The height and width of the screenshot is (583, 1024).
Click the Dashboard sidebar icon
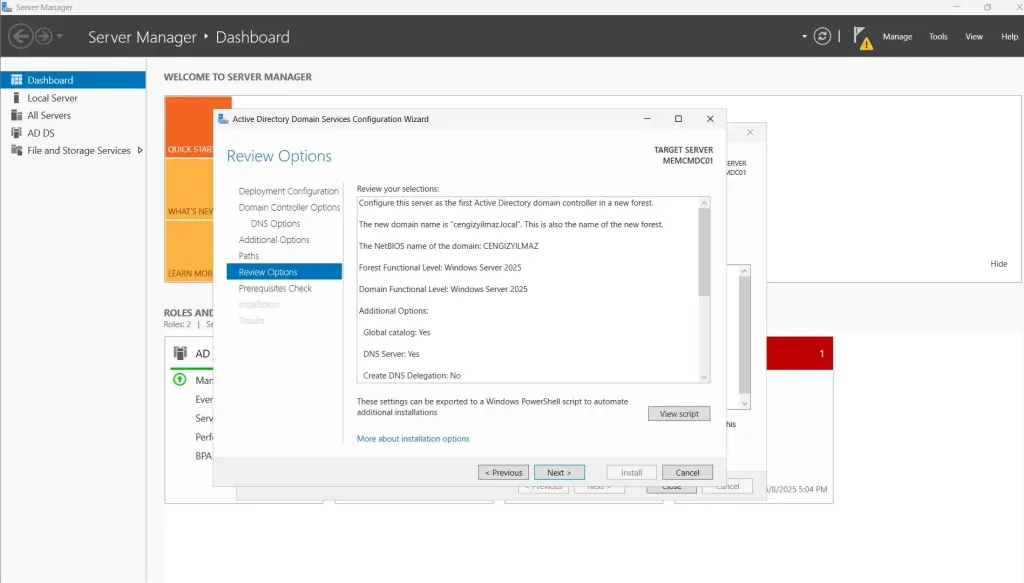[x=16, y=80]
